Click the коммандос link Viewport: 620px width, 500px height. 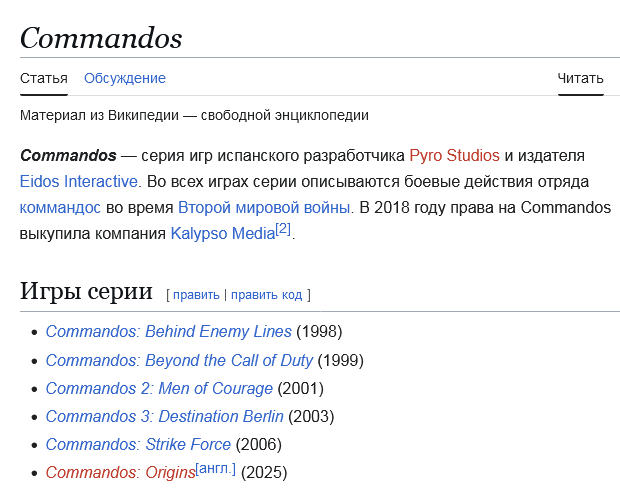coord(60,207)
